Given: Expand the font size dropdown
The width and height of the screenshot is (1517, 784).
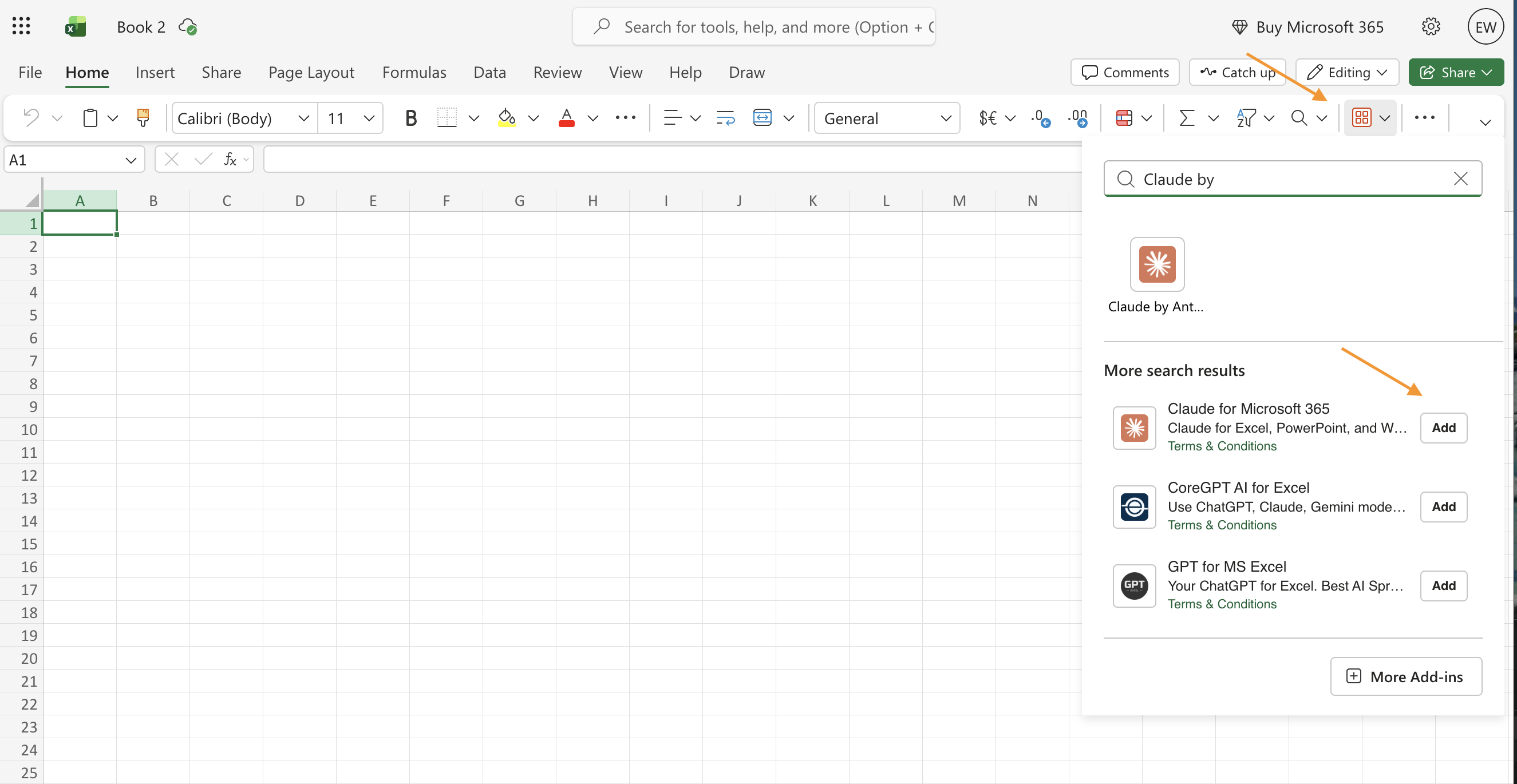Looking at the screenshot, I should click(369, 118).
